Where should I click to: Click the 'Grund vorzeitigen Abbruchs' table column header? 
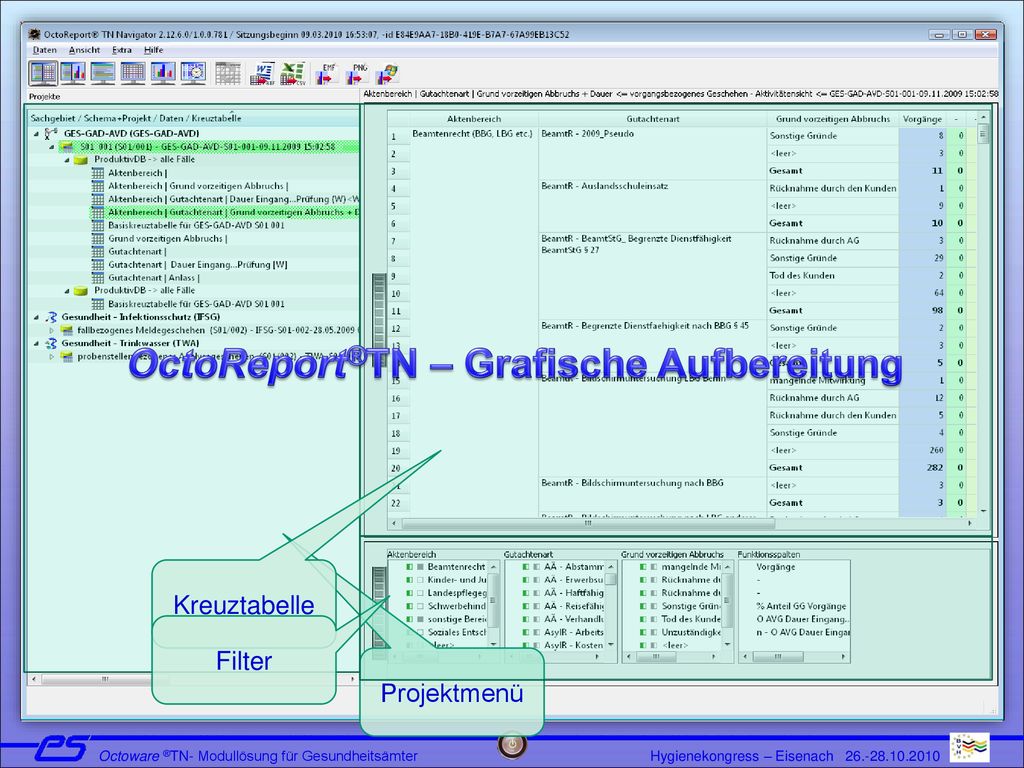[x=833, y=119]
